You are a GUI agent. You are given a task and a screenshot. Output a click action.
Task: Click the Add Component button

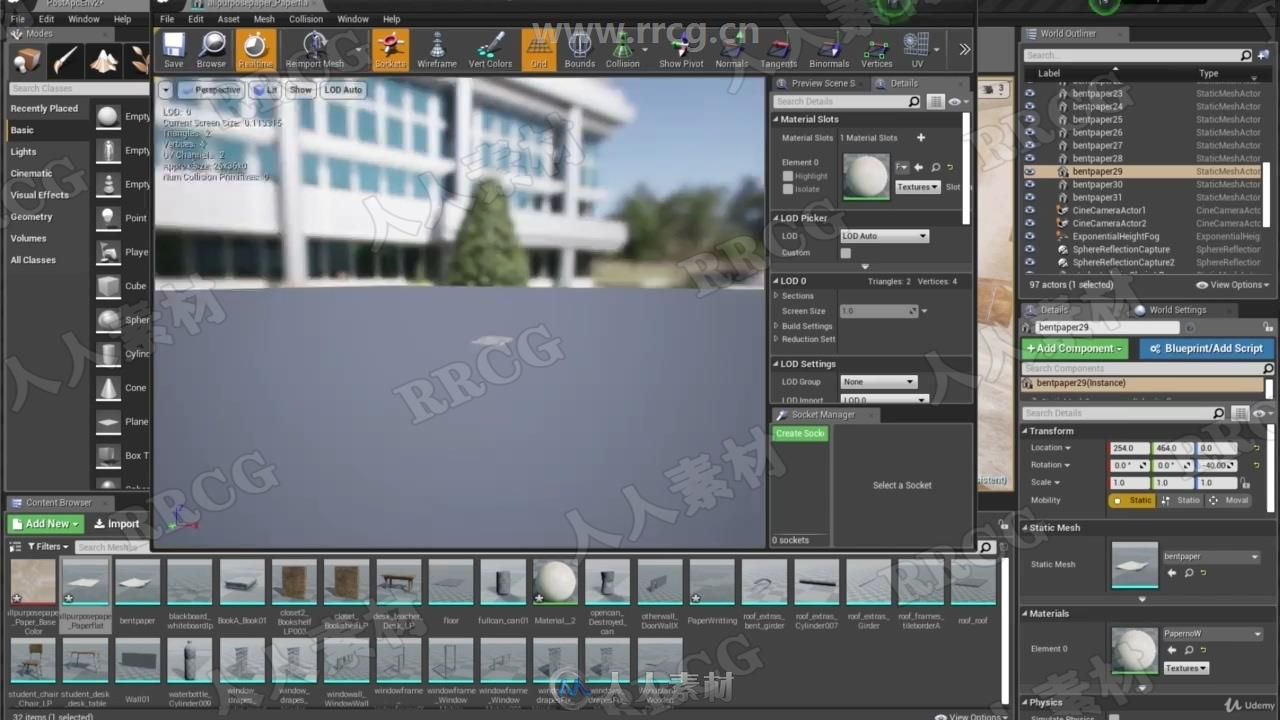[x=1075, y=348]
